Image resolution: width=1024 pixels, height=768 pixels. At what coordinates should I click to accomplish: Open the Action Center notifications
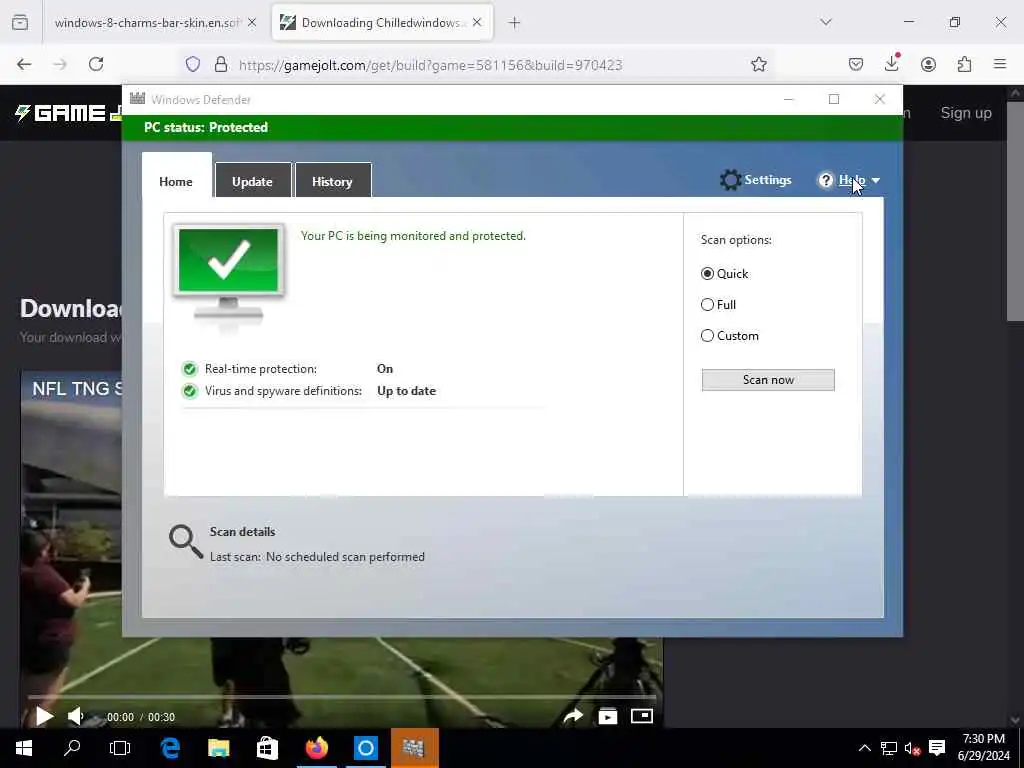[937, 748]
